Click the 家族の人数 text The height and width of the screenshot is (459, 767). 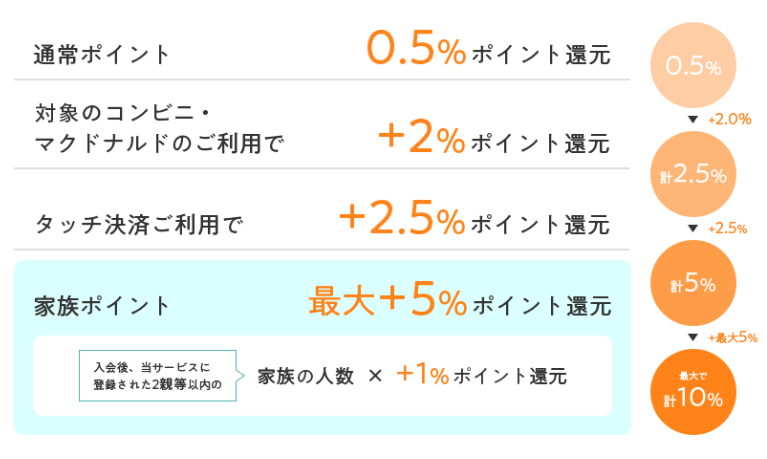[x=306, y=376]
